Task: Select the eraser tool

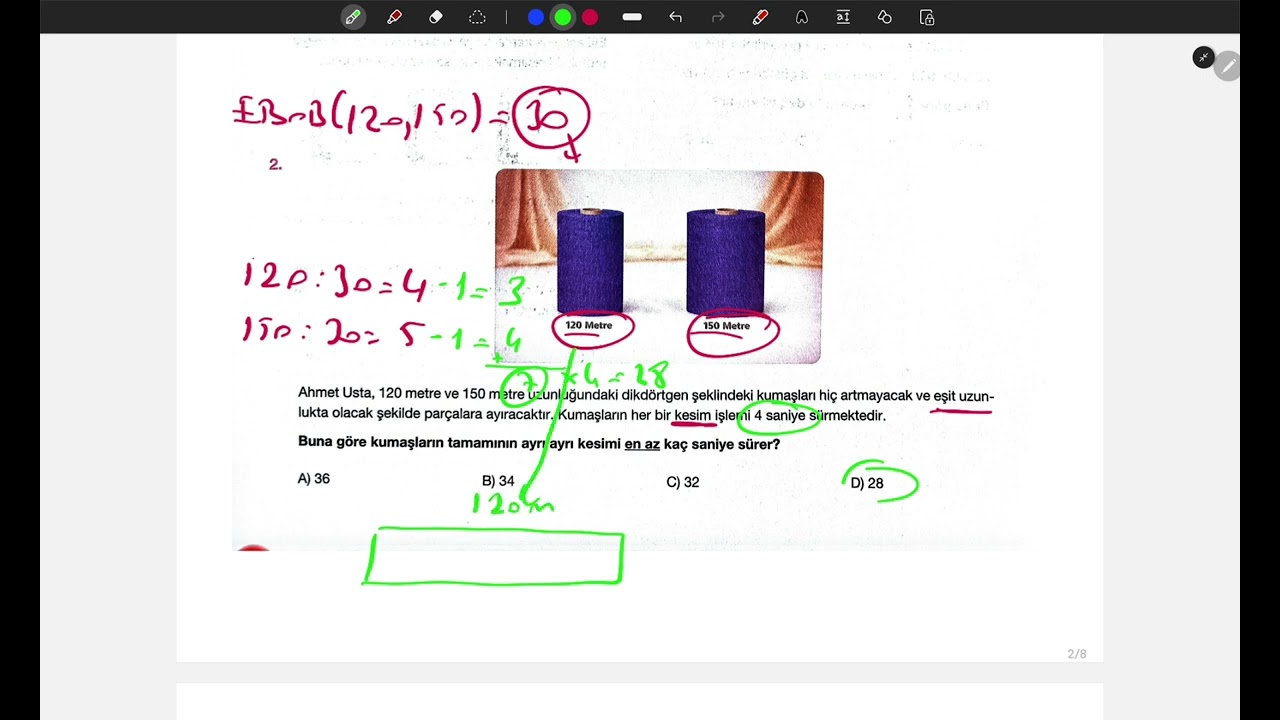Action: point(435,17)
